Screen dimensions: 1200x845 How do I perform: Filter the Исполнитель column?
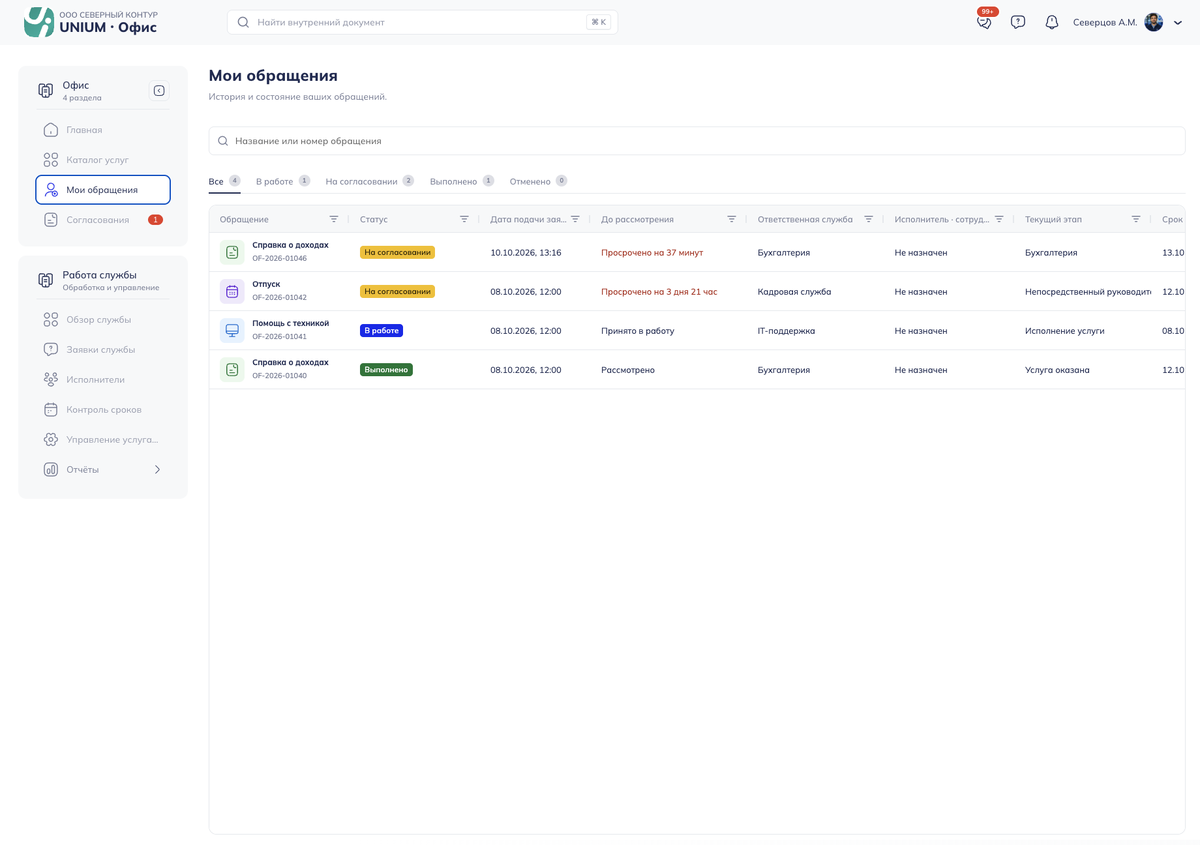pyautogui.click(x=999, y=219)
